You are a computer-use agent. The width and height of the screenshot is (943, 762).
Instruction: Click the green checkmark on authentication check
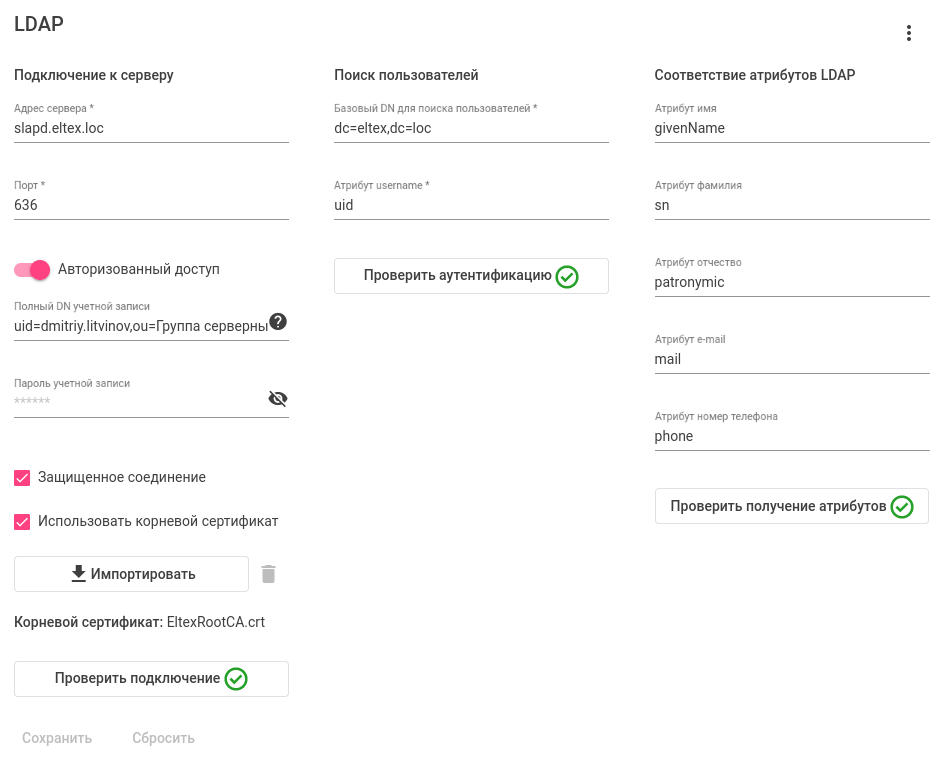(x=567, y=276)
